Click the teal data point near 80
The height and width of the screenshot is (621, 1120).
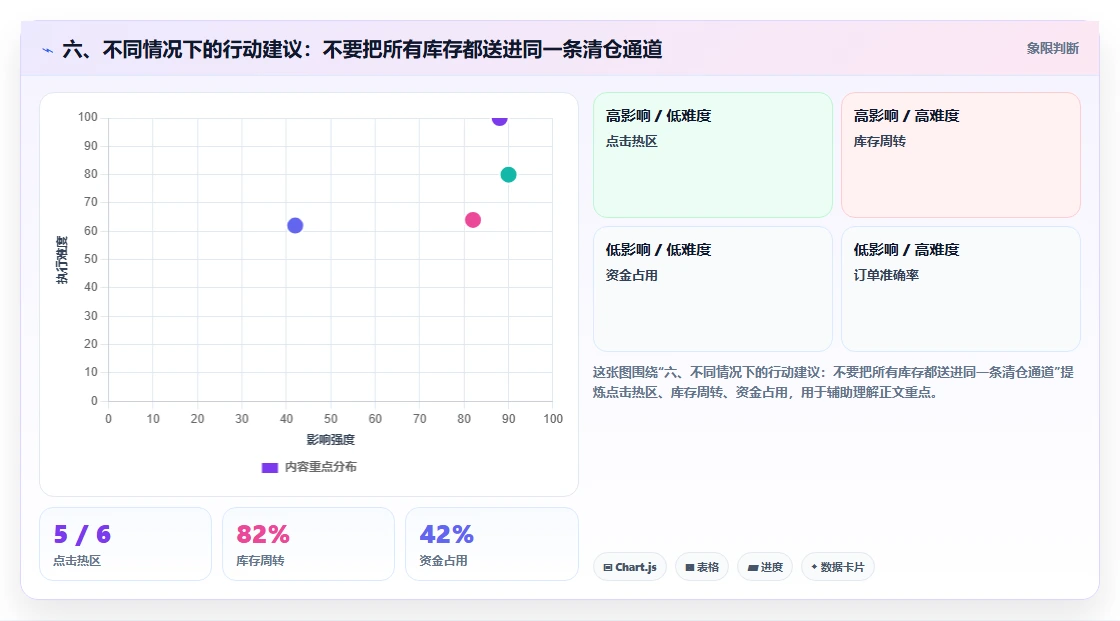pos(508,174)
